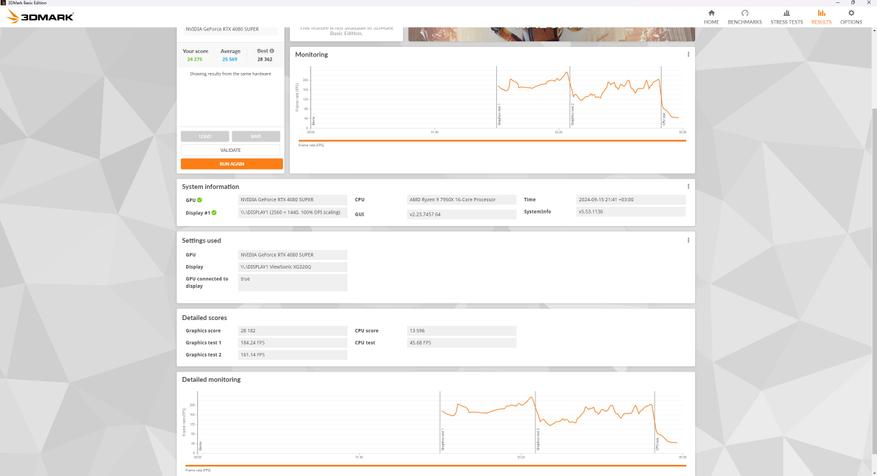Click the Validate button
This screenshot has height=476, width=877.
[x=230, y=150]
